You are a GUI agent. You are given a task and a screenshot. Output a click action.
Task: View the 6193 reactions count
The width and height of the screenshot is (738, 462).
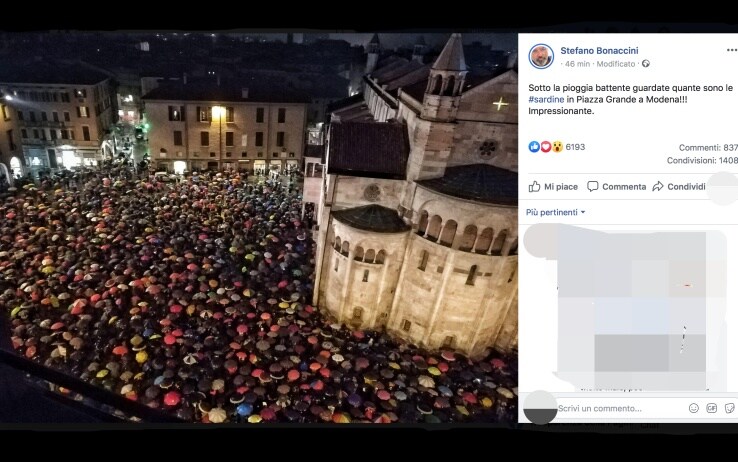(x=575, y=147)
